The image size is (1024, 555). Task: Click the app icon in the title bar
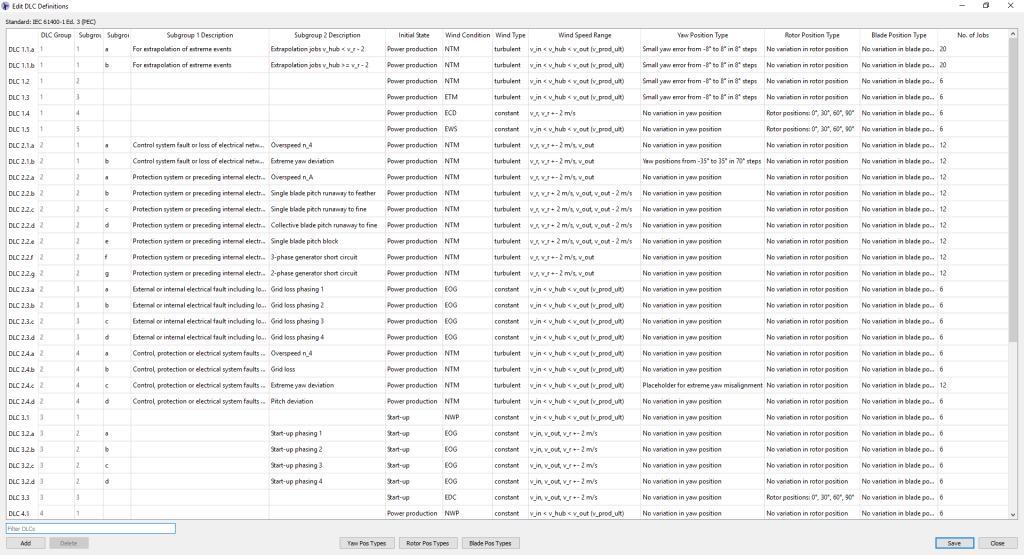click(x=6, y=6)
